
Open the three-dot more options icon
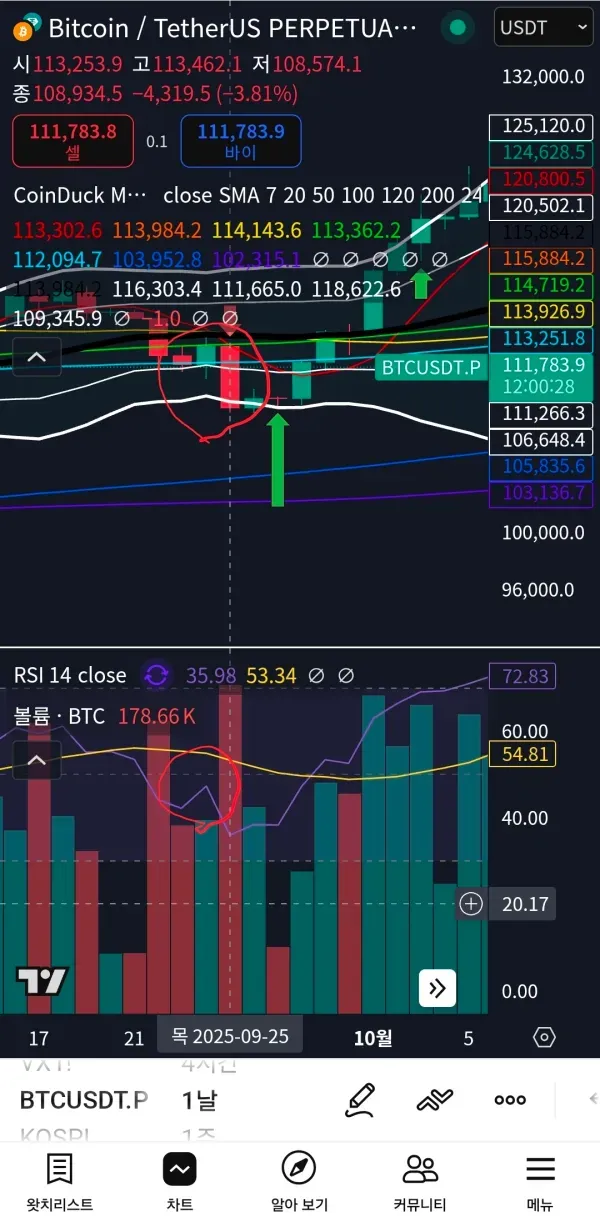coord(510,1100)
